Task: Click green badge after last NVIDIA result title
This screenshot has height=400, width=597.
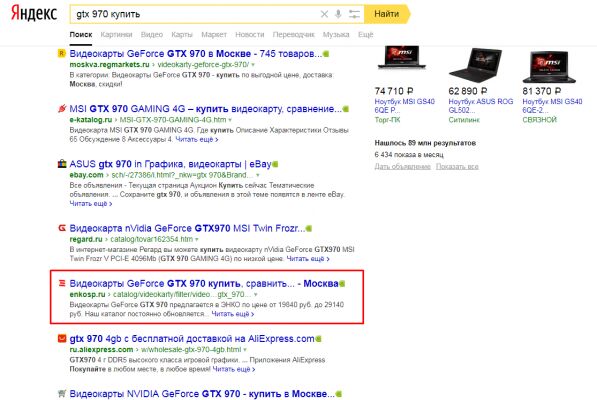Action: tap(338, 394)
